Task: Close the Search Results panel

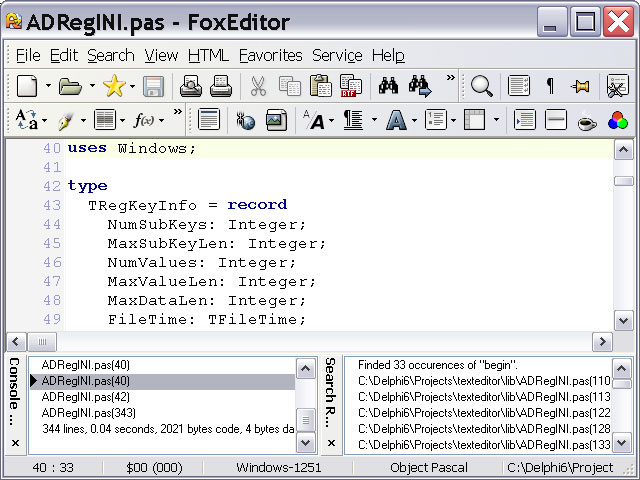Action: pyautogui.click(x=331, y=443)
